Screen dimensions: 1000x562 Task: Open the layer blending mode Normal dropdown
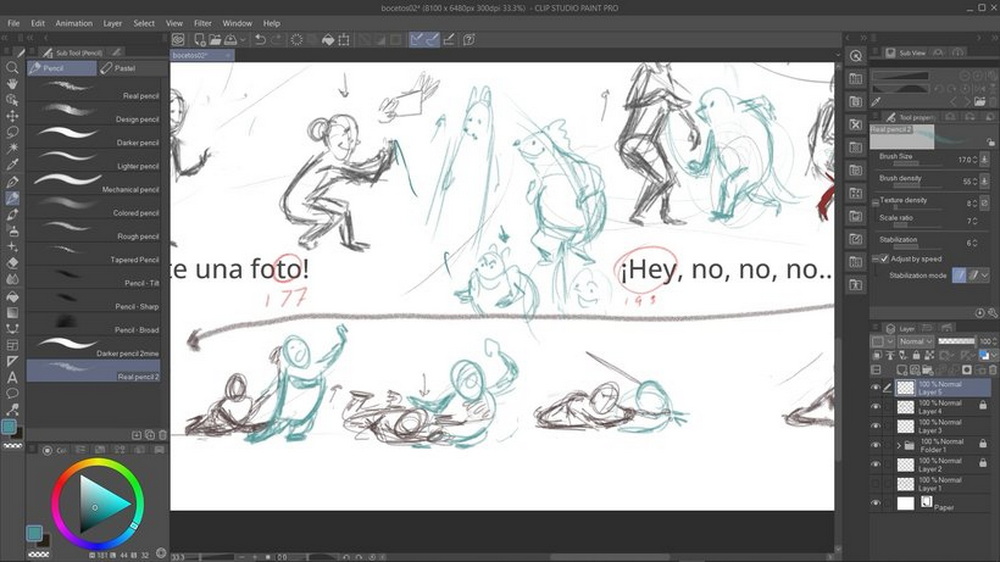click(x=915, y=341)
